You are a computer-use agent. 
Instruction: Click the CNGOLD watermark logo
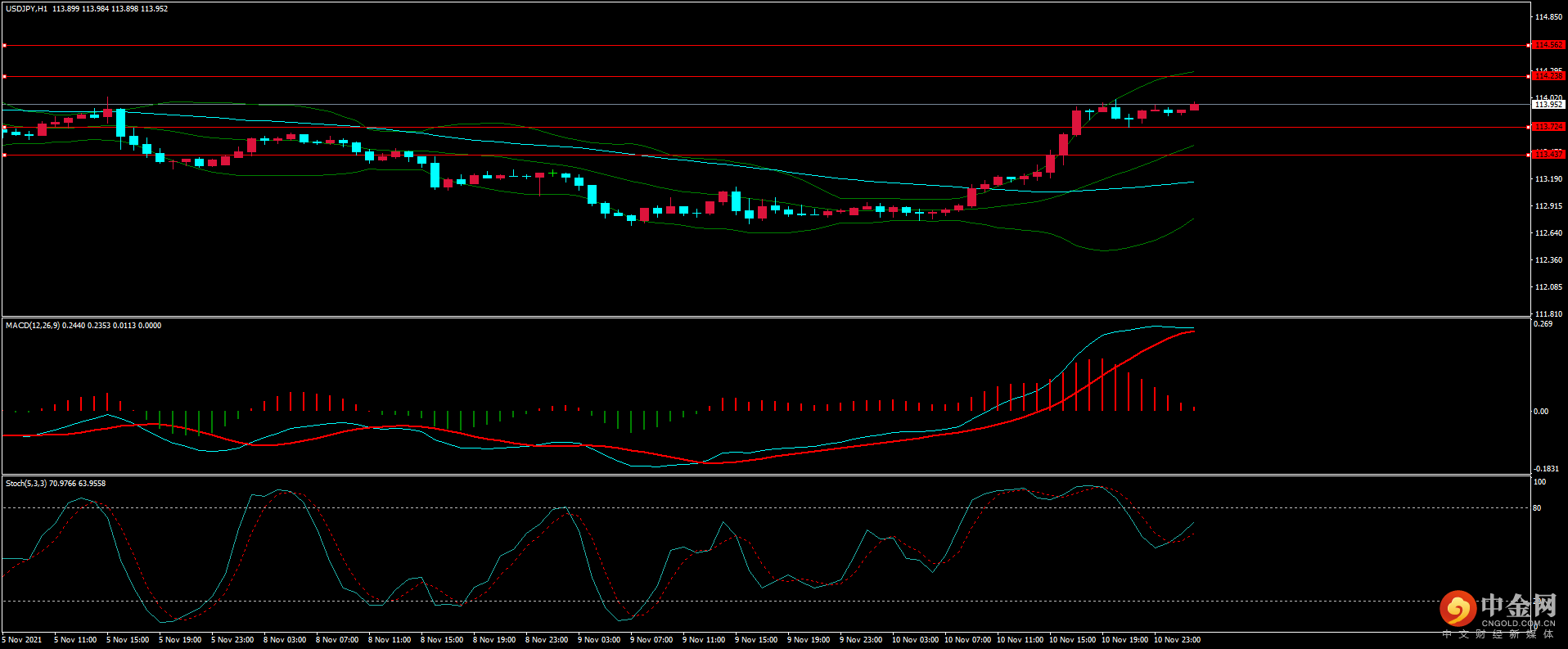click(1498, 611)
